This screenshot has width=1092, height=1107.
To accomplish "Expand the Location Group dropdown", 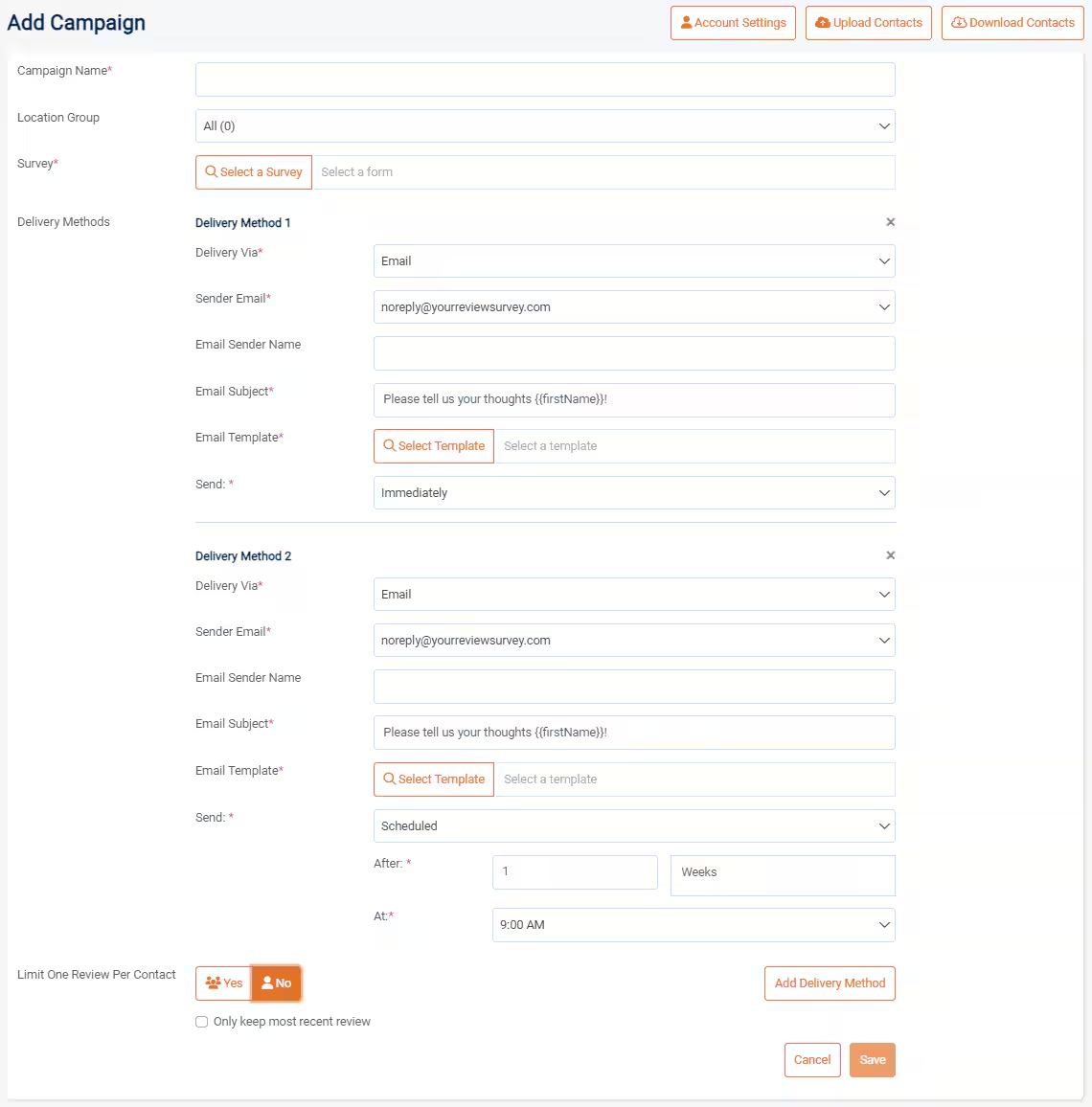I will click(x=544, y=126).
